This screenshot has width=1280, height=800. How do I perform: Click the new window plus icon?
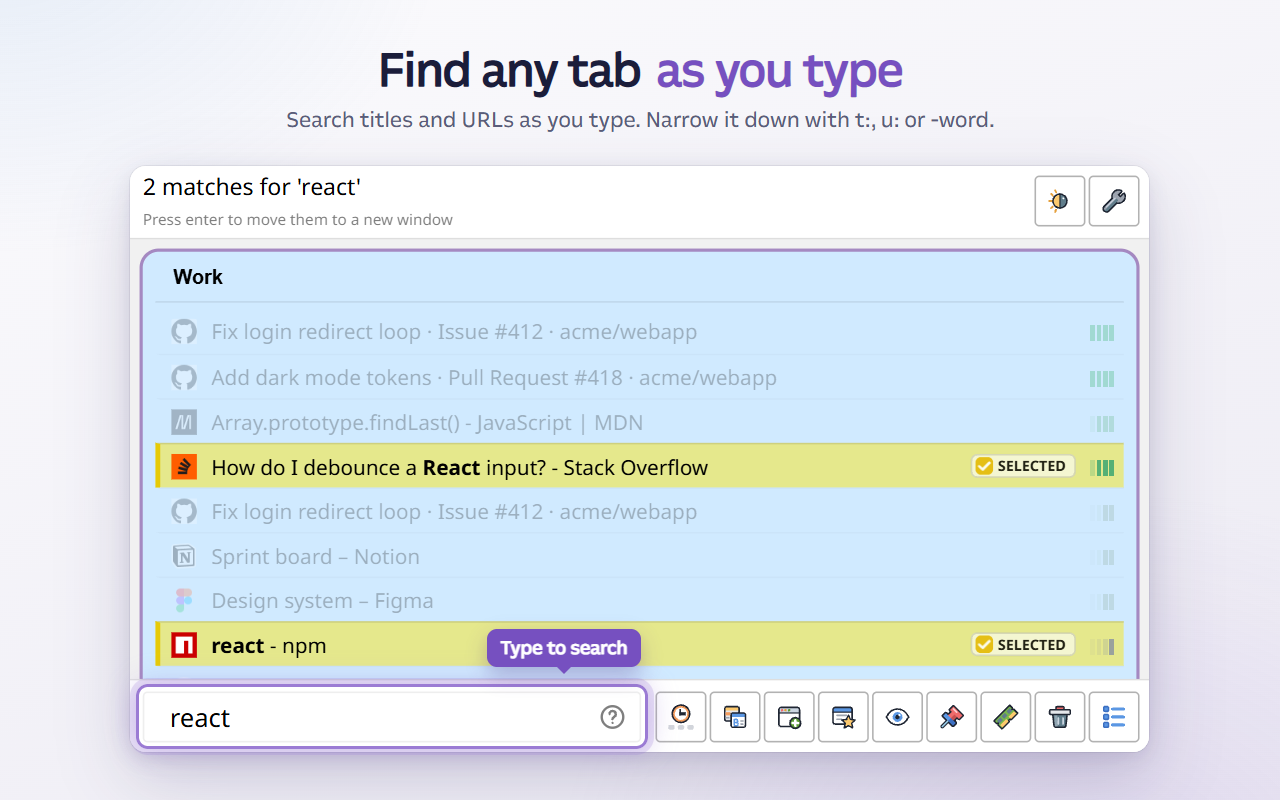[789, 717]
